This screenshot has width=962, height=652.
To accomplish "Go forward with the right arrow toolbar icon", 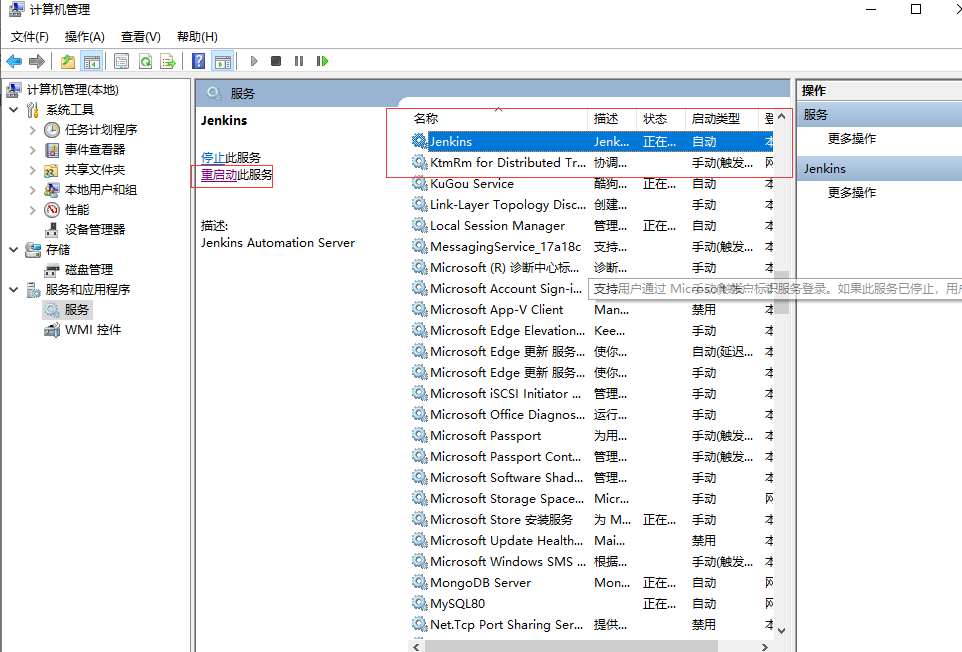I will (37, 61).
